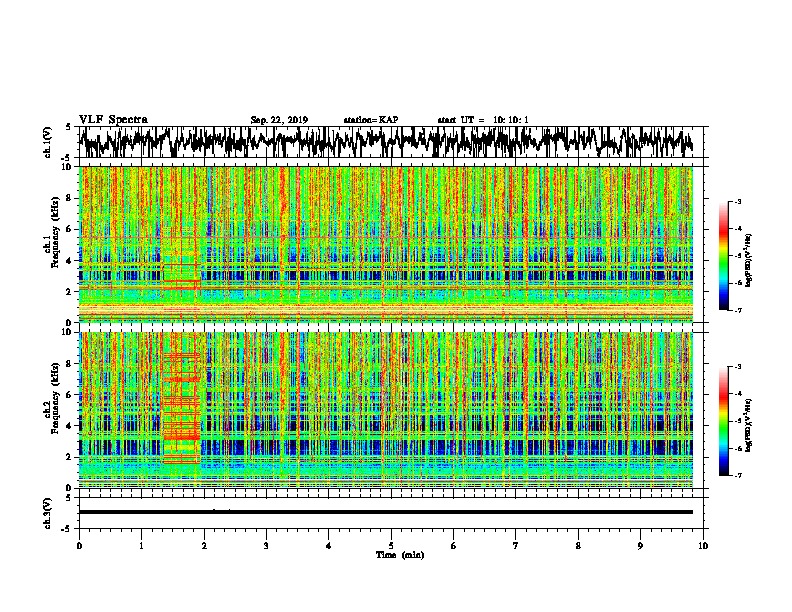
Task: Click the time axis tick label "8"
Action: [x=578, y=546]
